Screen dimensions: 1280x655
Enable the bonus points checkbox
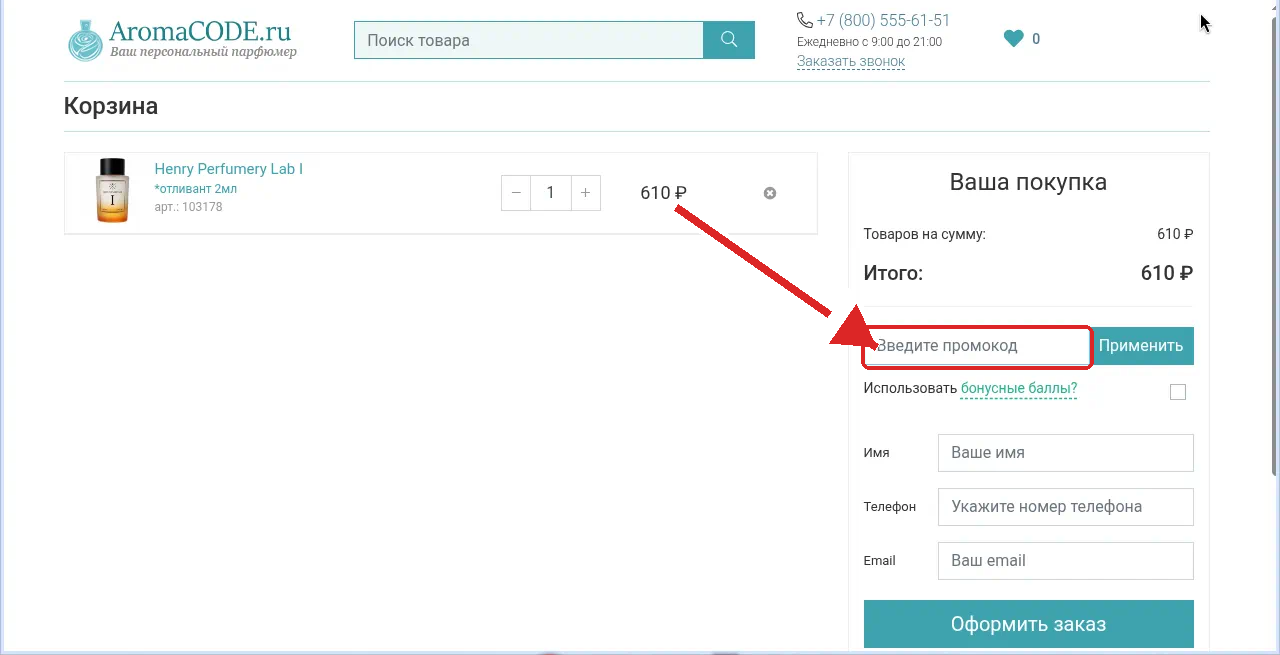coord(1178,392)
